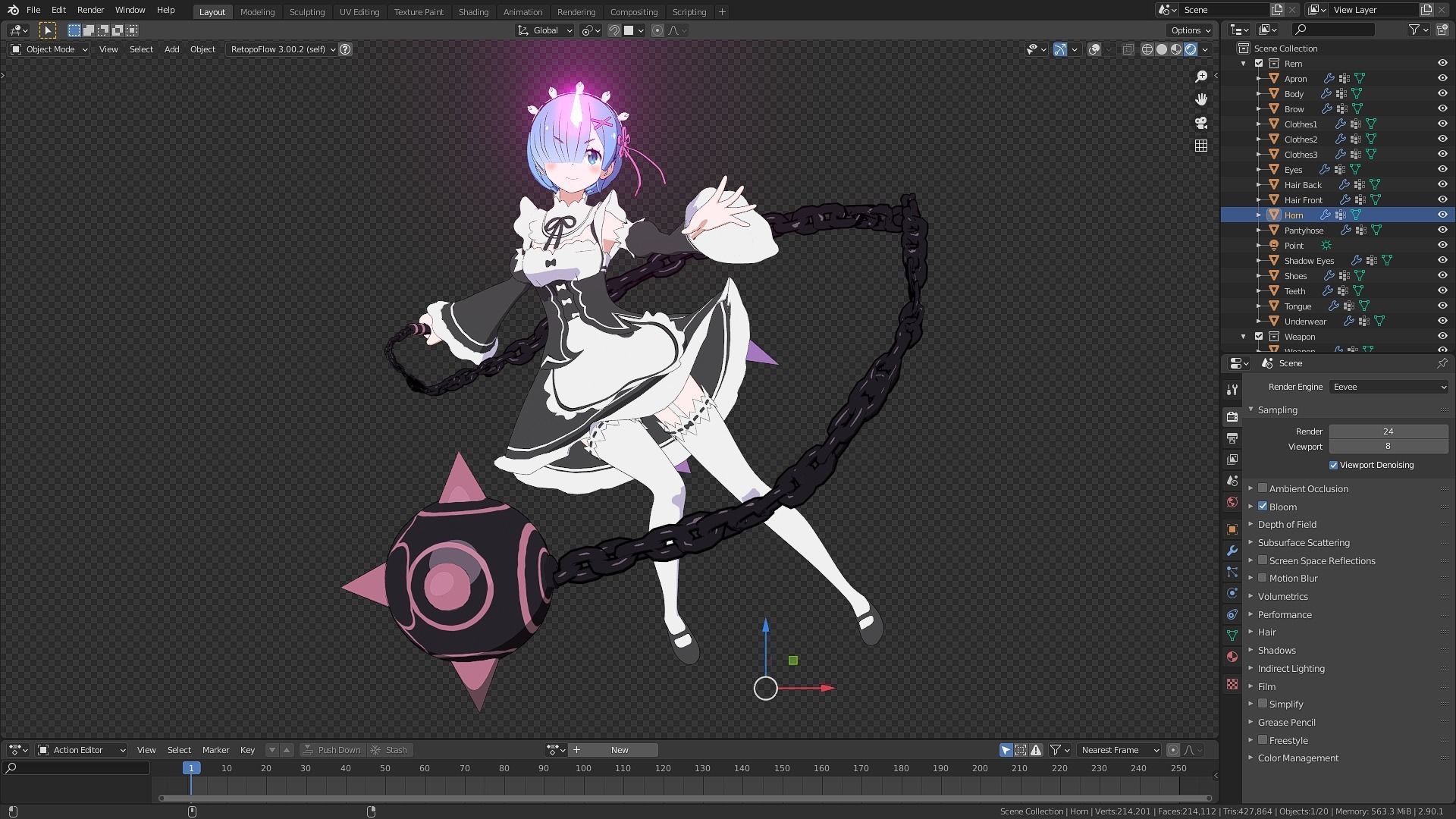Switch to the Shading workspace tab
The image size is (1456, 819).
(473, 12)
